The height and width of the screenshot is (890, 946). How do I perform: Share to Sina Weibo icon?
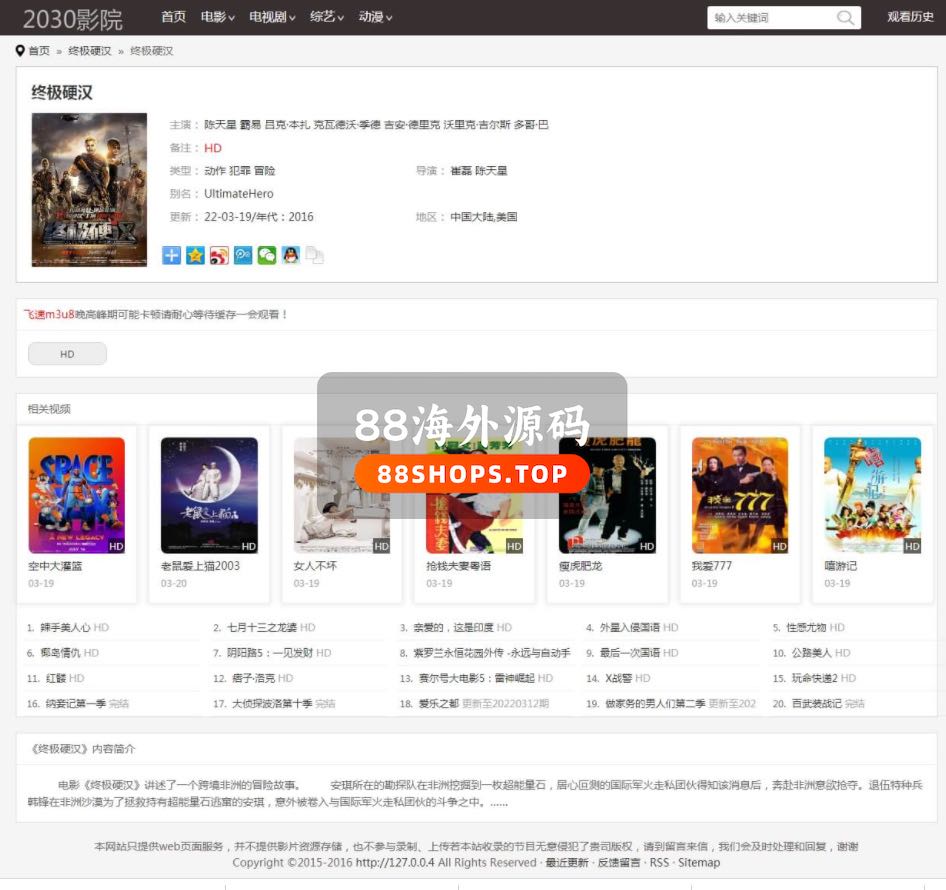[219, 256]
